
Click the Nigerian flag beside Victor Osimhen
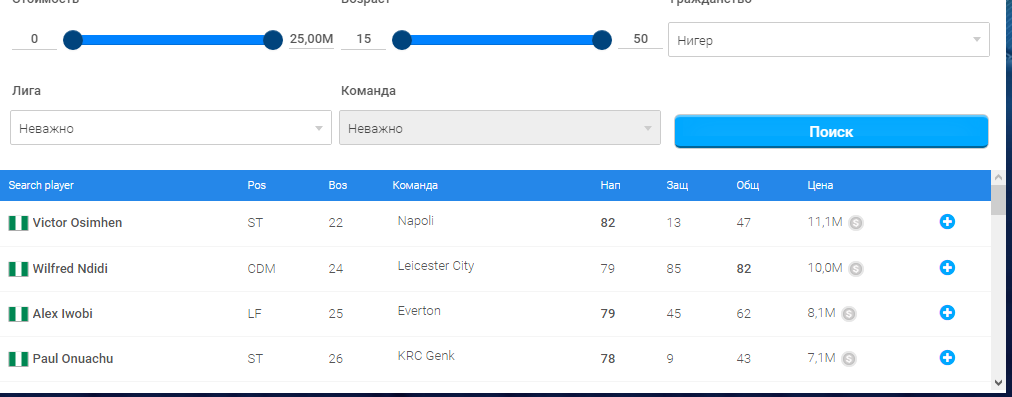(x=18, y=223)
